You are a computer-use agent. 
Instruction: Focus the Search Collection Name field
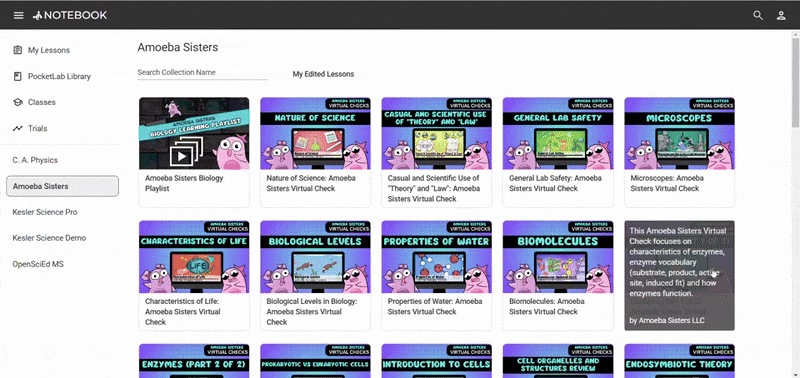click(203, 73)
